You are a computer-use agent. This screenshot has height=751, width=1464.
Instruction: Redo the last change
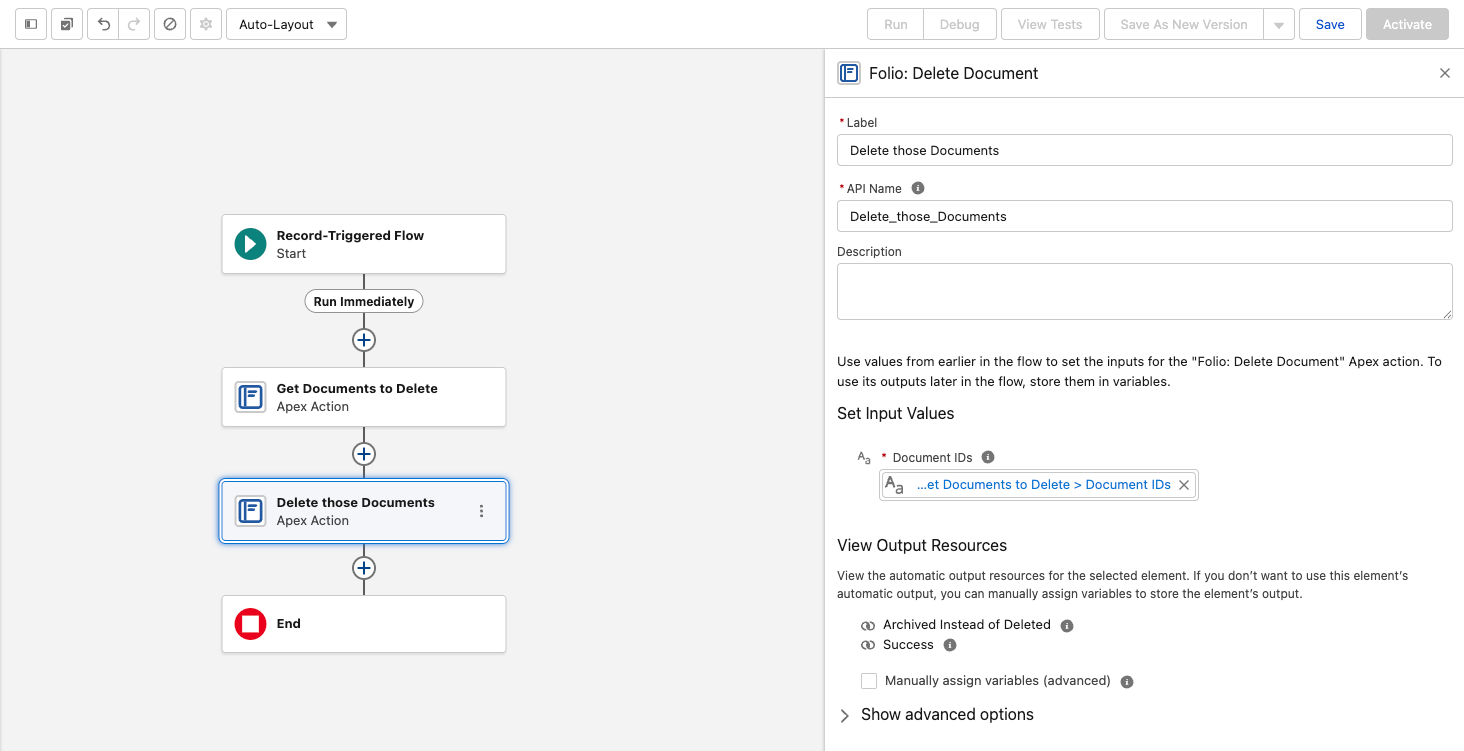[134, 24]
